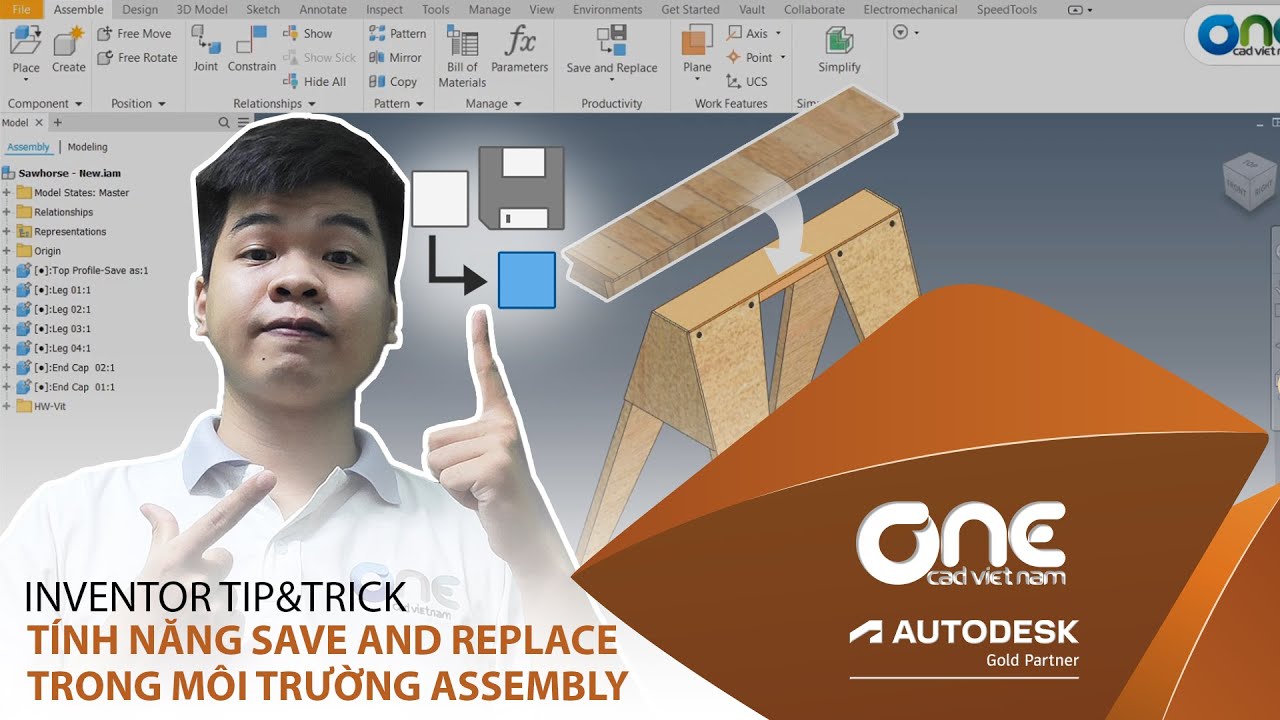
Task: Click the Joint tool icon
Action: [x=206, y=42]
